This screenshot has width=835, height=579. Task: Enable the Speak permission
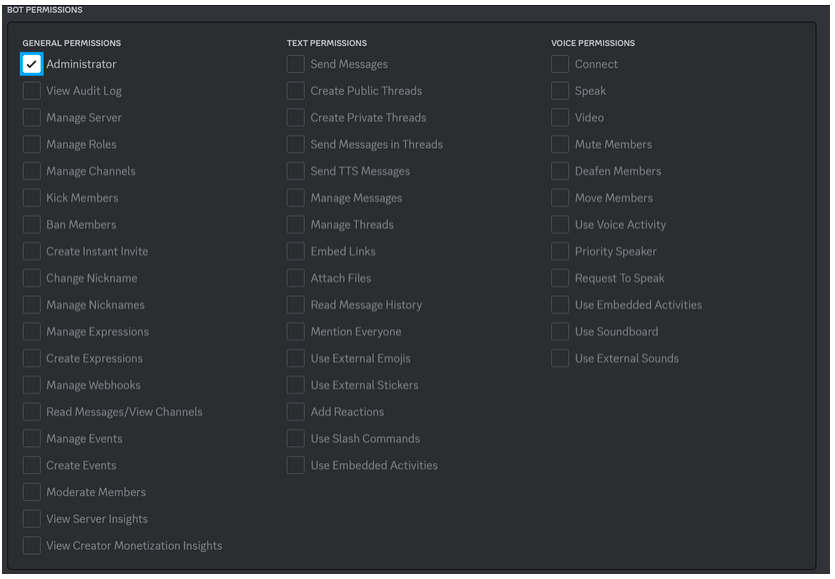click(x=560, y=91)
